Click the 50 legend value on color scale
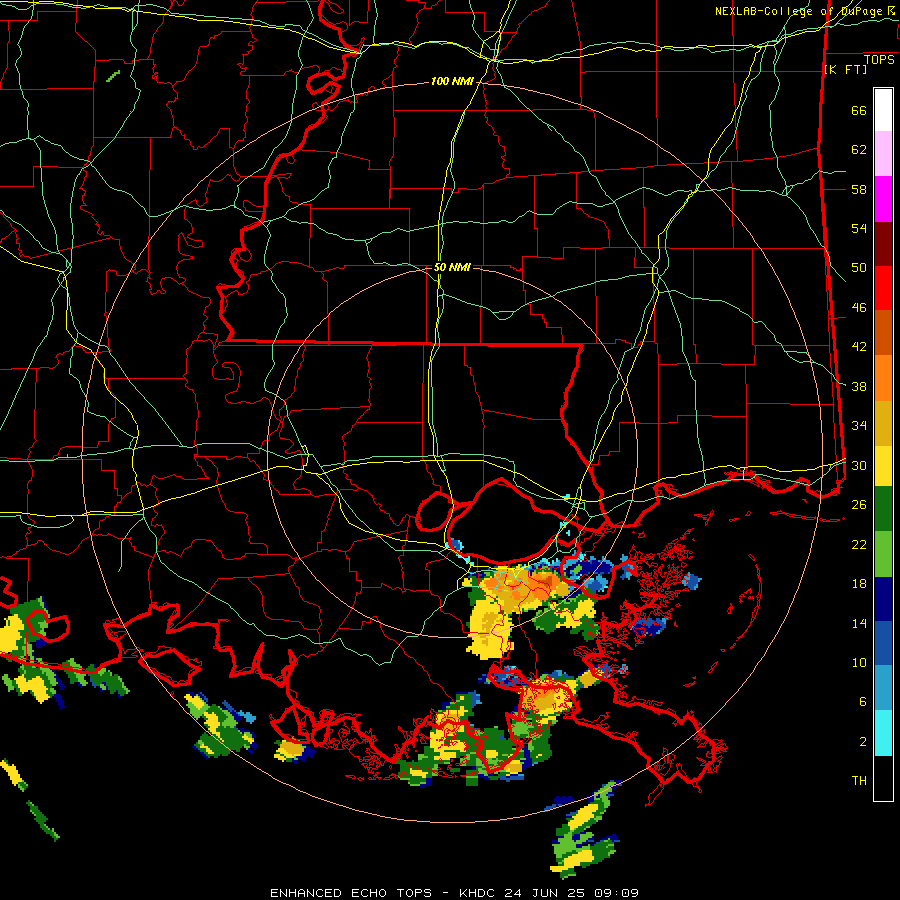900x900 pixels. (859, 268)
